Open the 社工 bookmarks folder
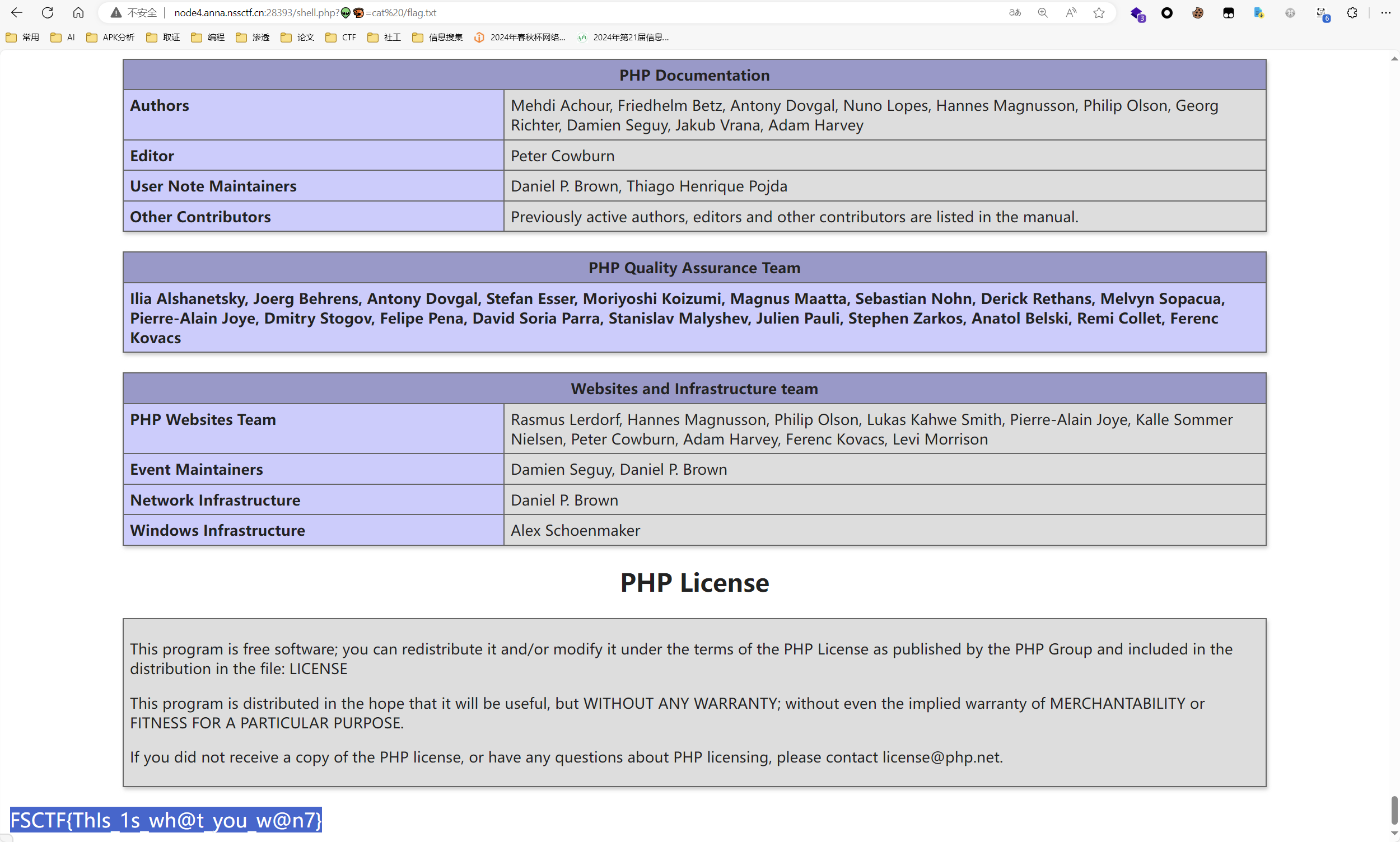Screen dimensions: 1400x842 click(x=384, y=38)
